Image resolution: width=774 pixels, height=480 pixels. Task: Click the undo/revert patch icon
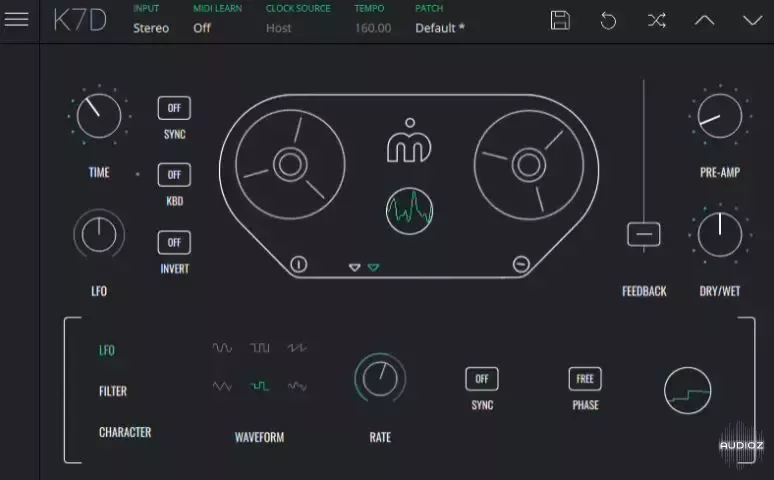click(x=608, y=21)
